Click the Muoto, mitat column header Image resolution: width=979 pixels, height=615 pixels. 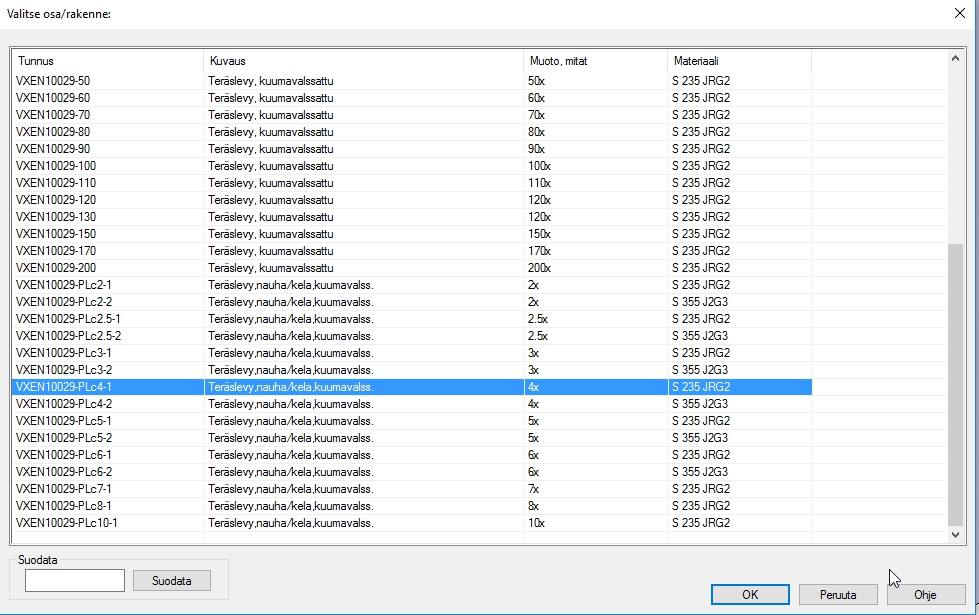point(595,61)
